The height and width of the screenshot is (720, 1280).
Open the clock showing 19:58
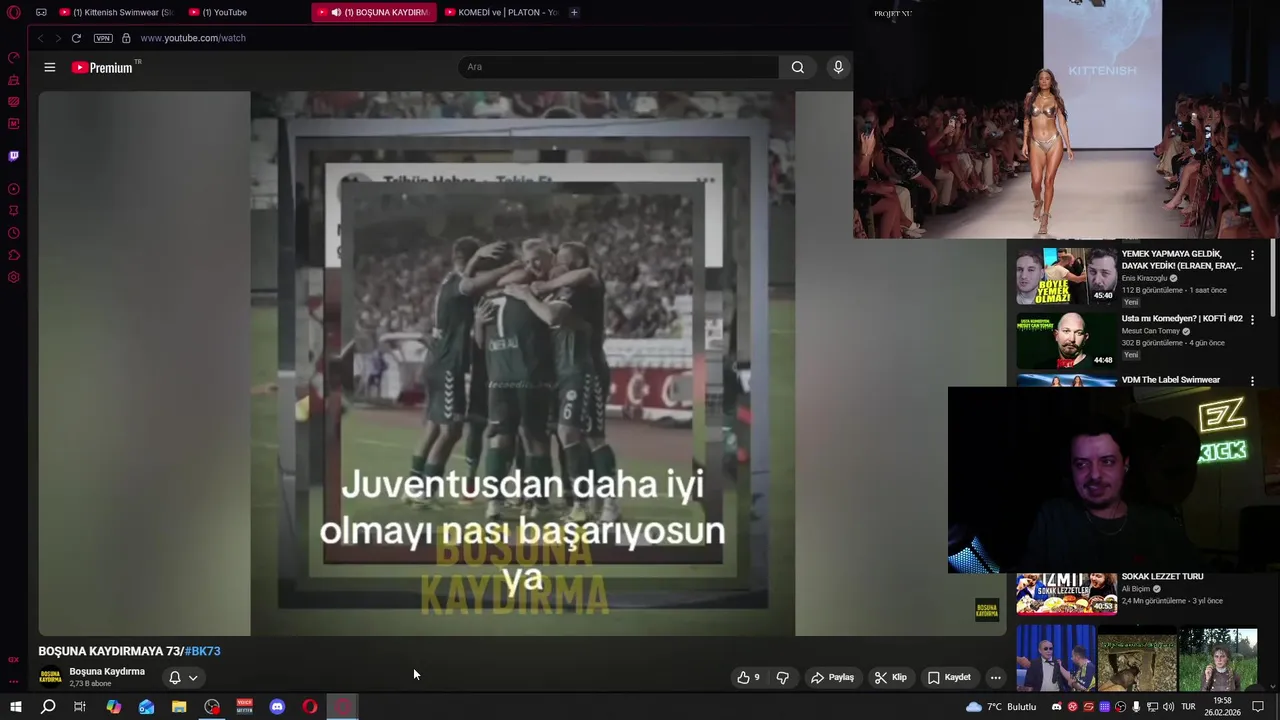tap(1222, 707)
